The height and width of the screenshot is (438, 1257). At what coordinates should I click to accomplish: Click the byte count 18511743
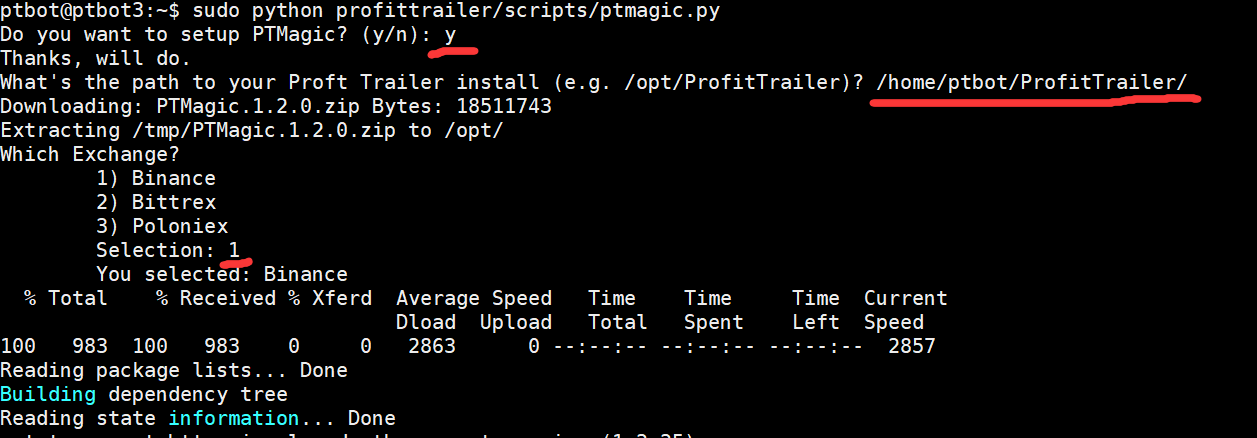(x=503, y=107)
